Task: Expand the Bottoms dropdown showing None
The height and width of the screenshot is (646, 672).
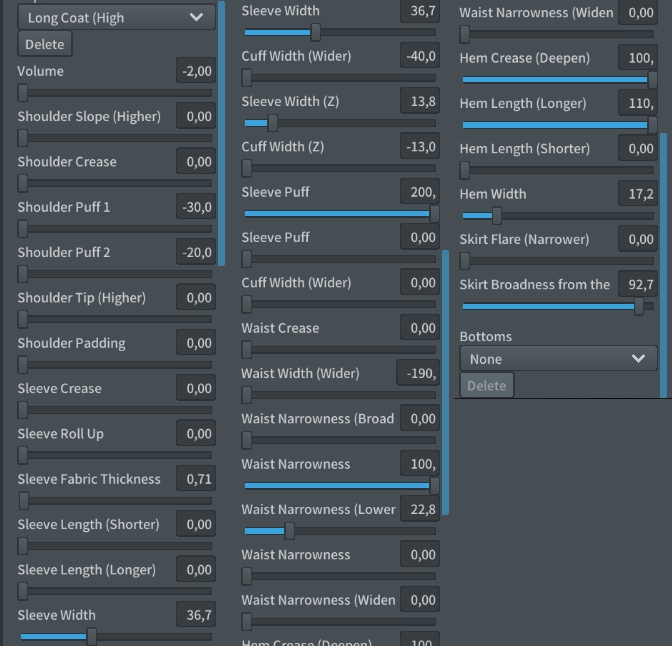Action: pyautogui.click(x=558, y=359)
